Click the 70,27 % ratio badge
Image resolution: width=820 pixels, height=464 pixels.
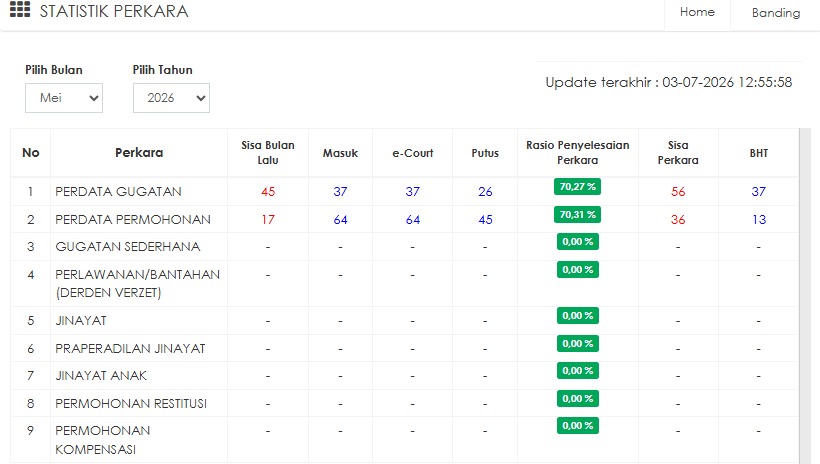(577, 187)
